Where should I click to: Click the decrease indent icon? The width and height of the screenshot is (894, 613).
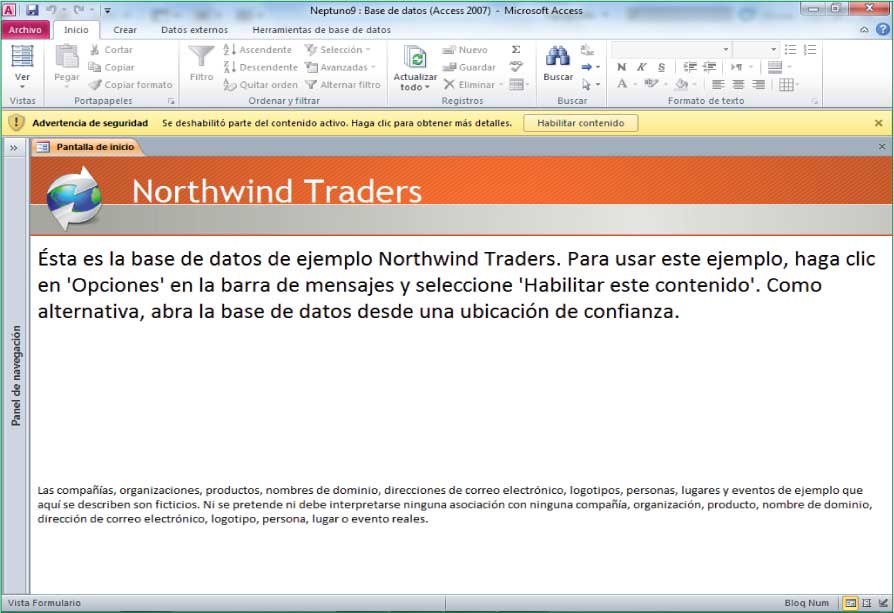pos(690,67)
